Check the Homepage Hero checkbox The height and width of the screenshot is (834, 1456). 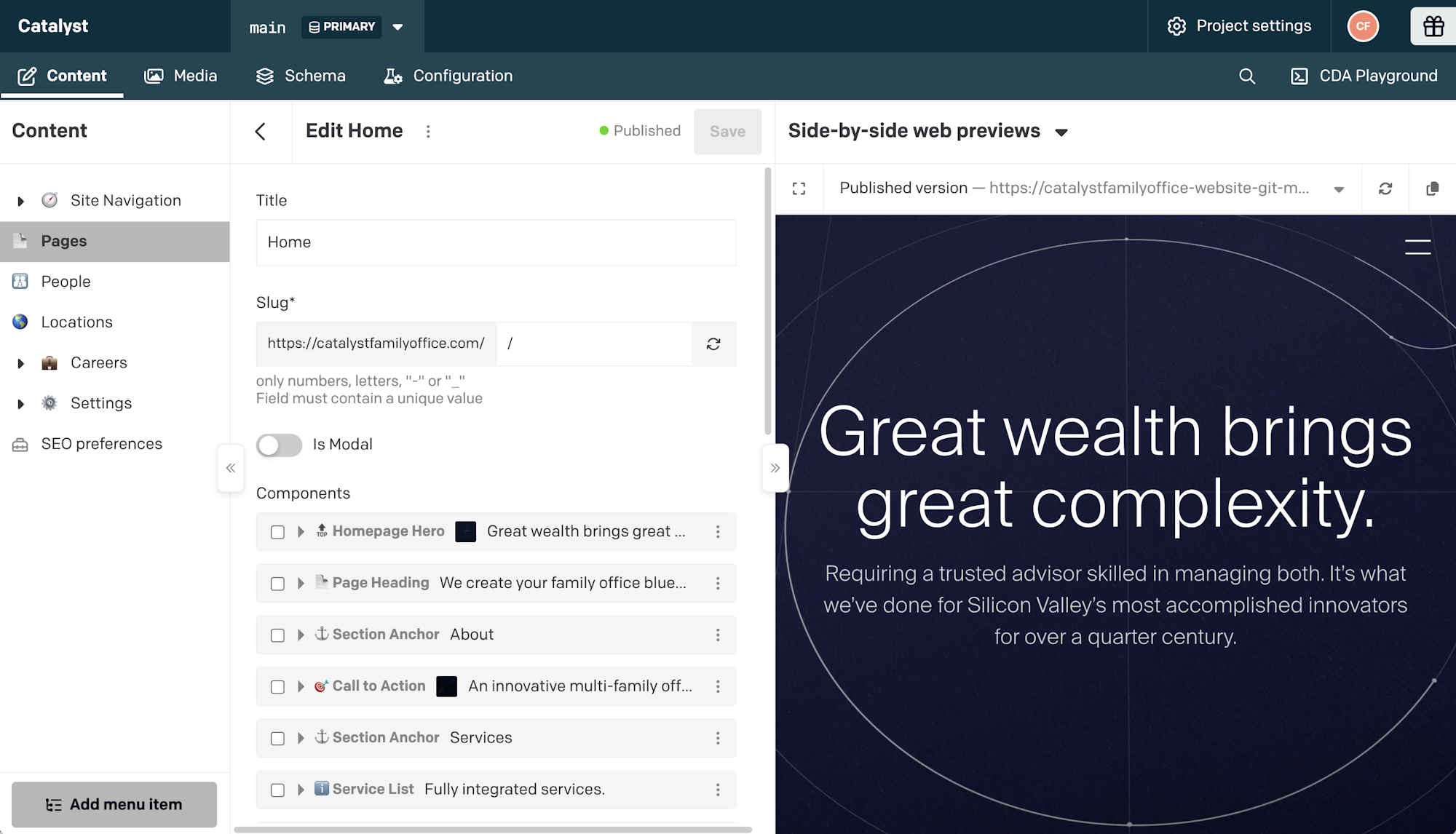pyautogui.click(x=277, y=532)
